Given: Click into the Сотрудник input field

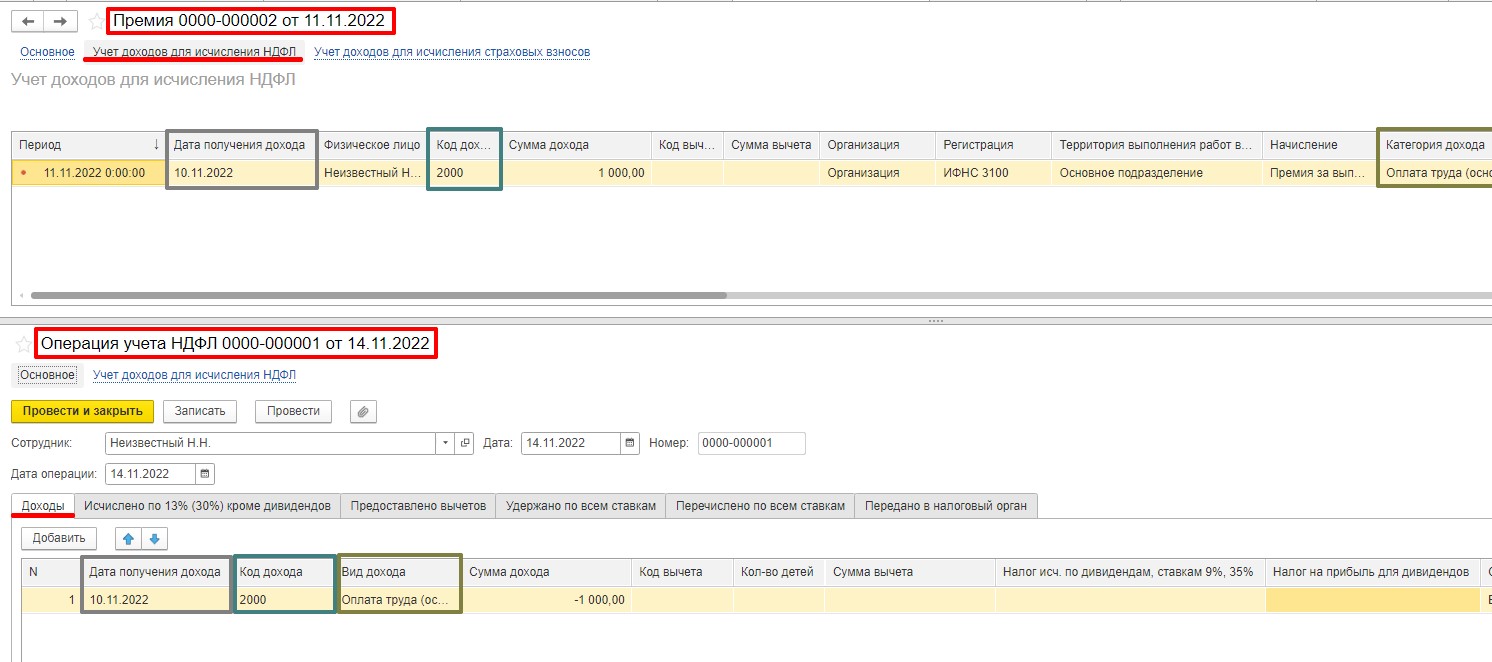Looking at the screenshot, I should pos(271,443).
